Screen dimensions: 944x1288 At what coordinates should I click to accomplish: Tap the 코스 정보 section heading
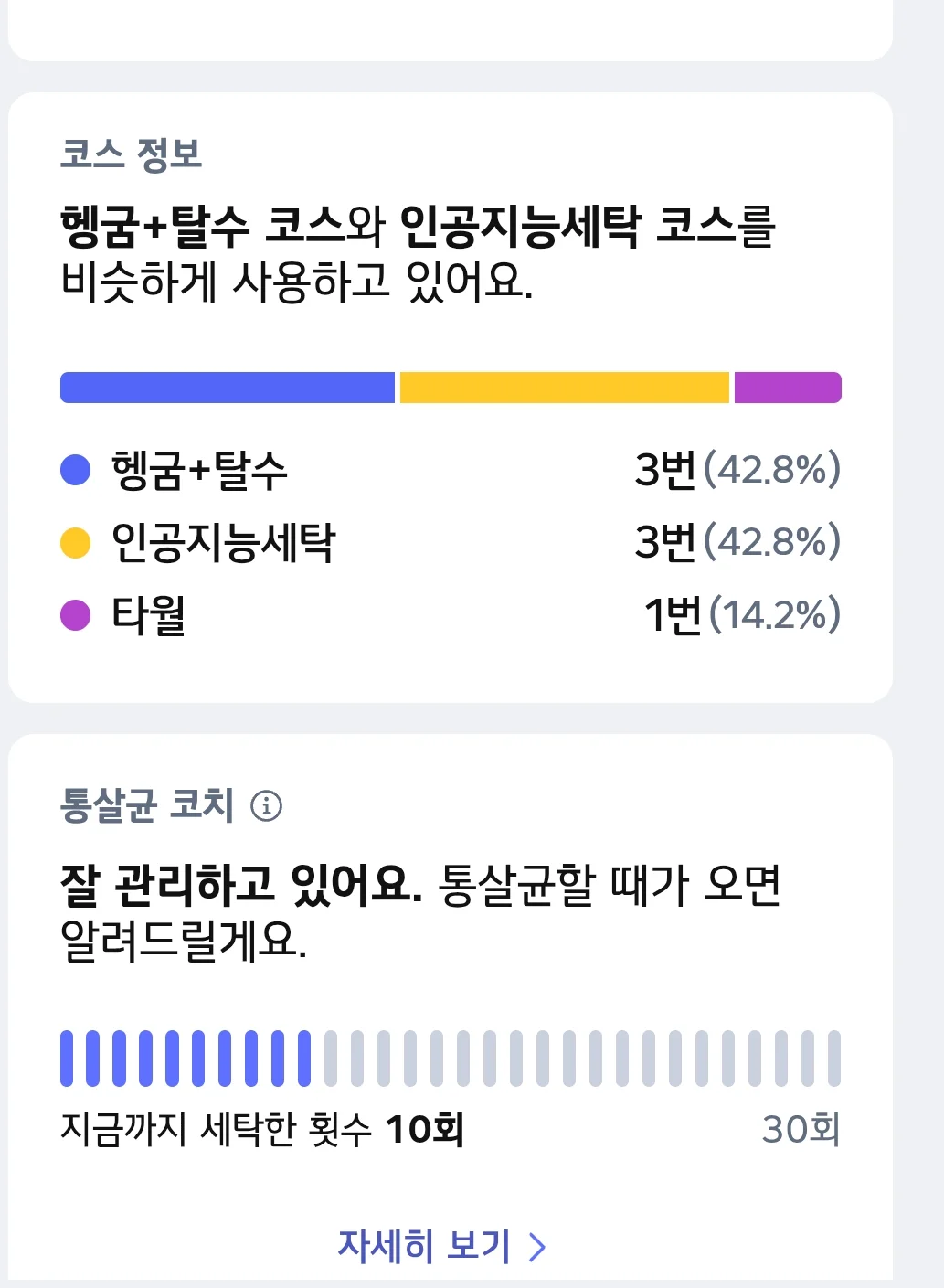131,154
